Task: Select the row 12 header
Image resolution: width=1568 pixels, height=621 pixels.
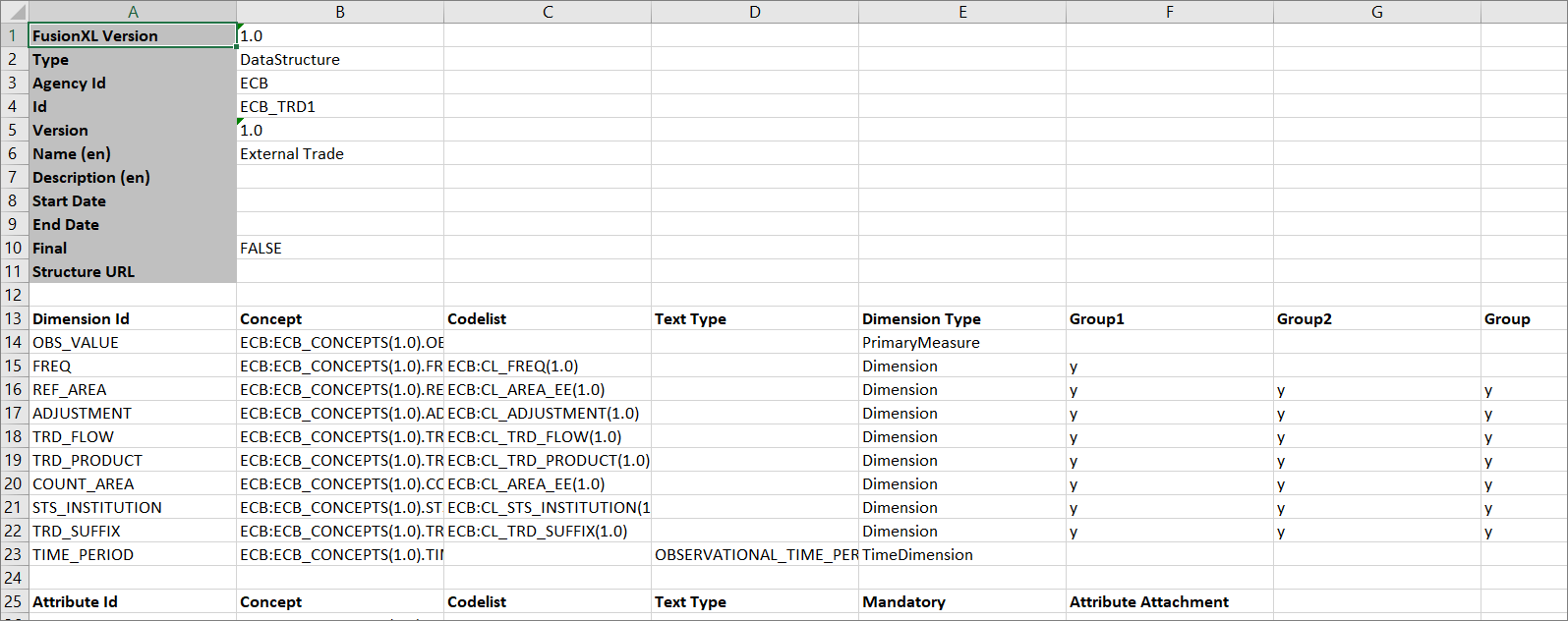Action: pos(14,295)
